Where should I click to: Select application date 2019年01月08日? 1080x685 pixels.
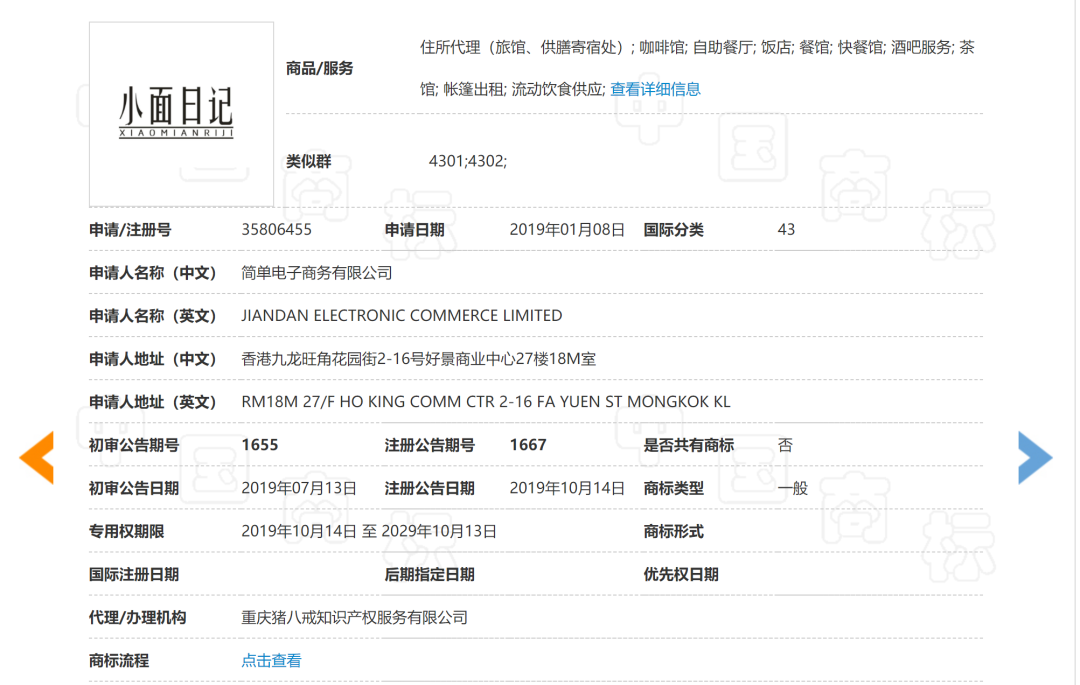point(567,230)
